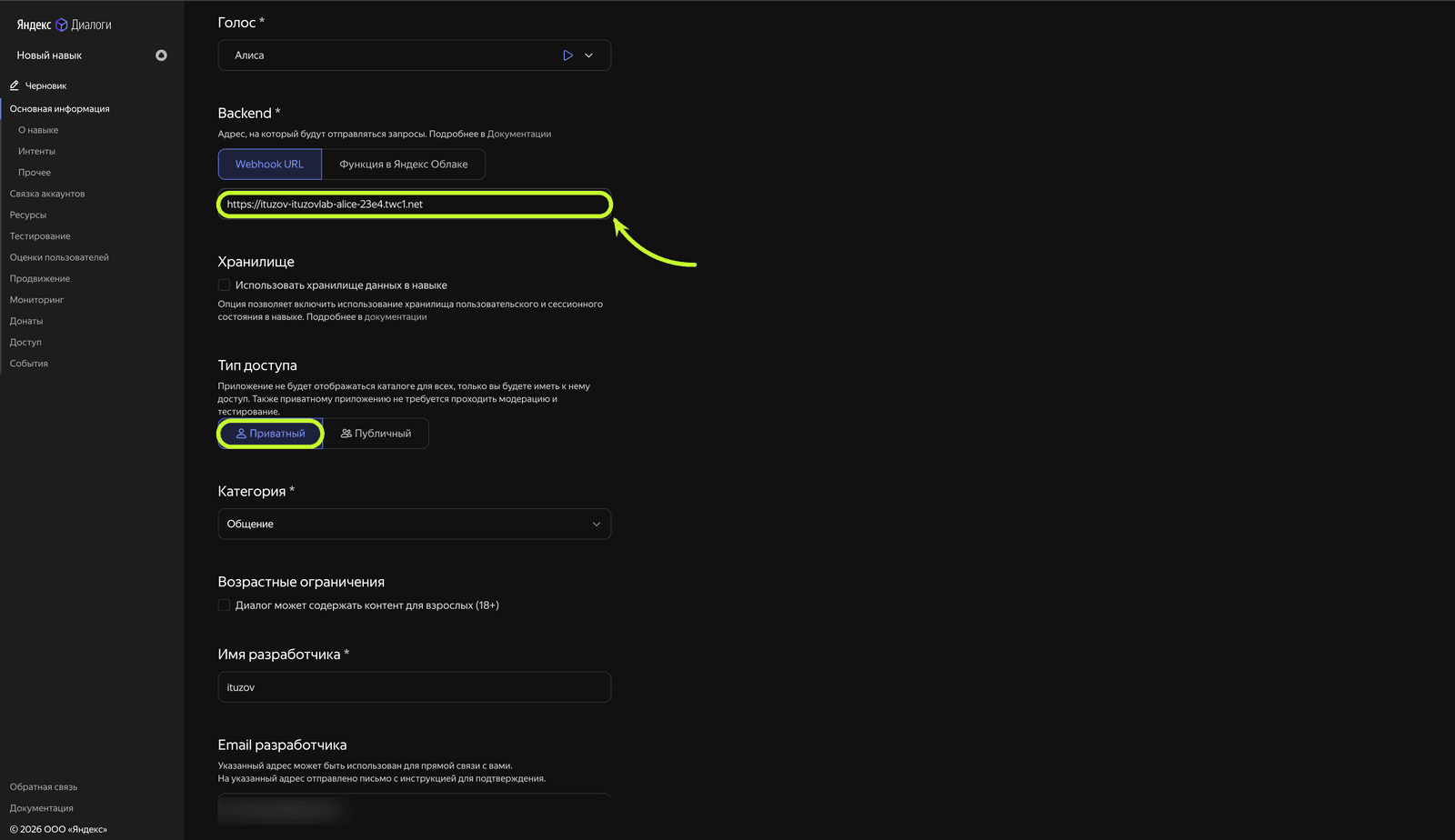
Task: Open the Донаты page
Action: 26,321
